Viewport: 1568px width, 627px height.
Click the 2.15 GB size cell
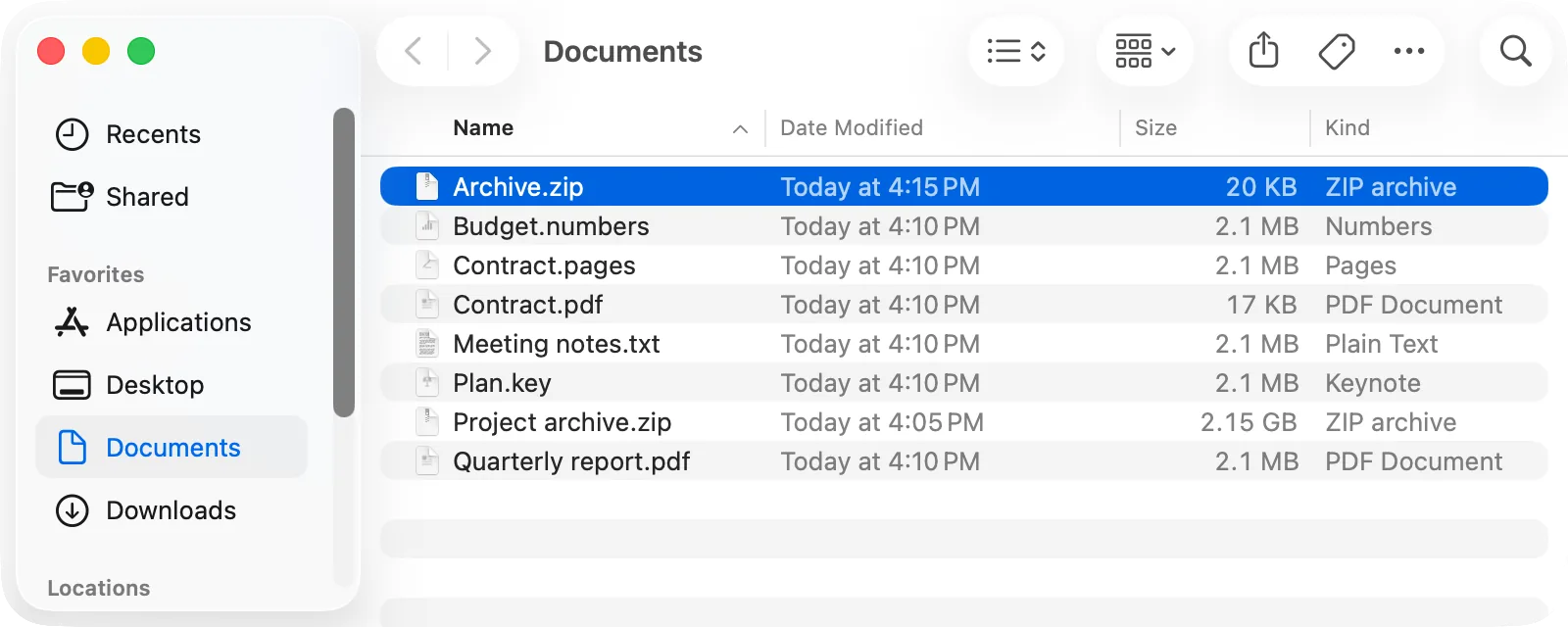[1249, 422]
